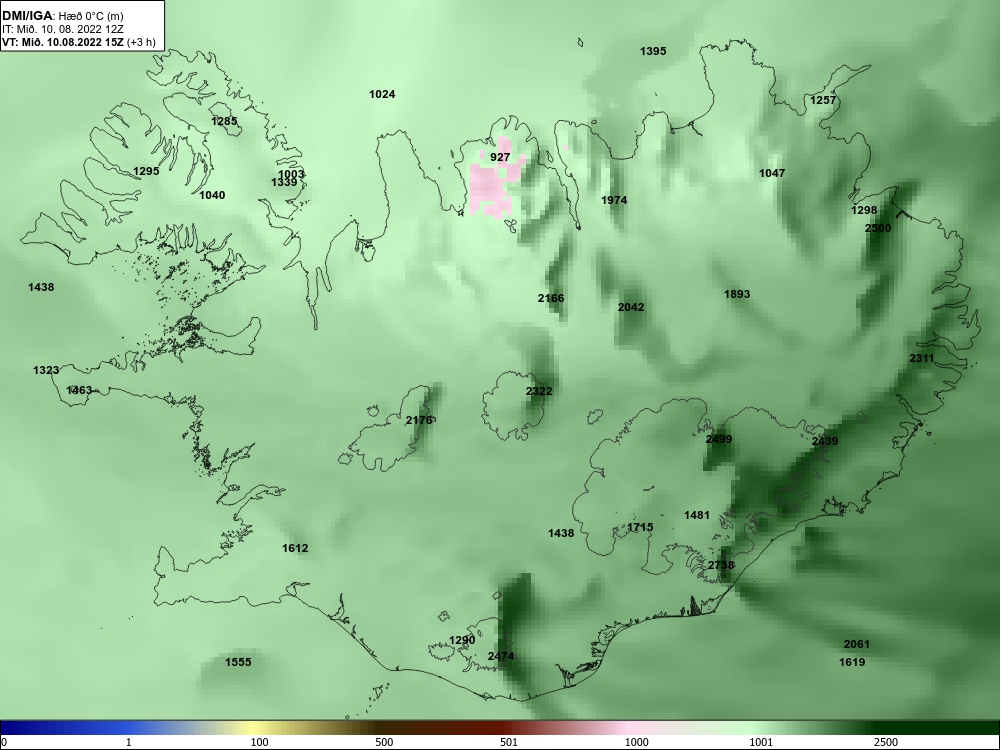Select the VT: Mið. 10.08.2022 15Z line
The width and height of the screenshot is (1000, 750).
coord(78,42)
